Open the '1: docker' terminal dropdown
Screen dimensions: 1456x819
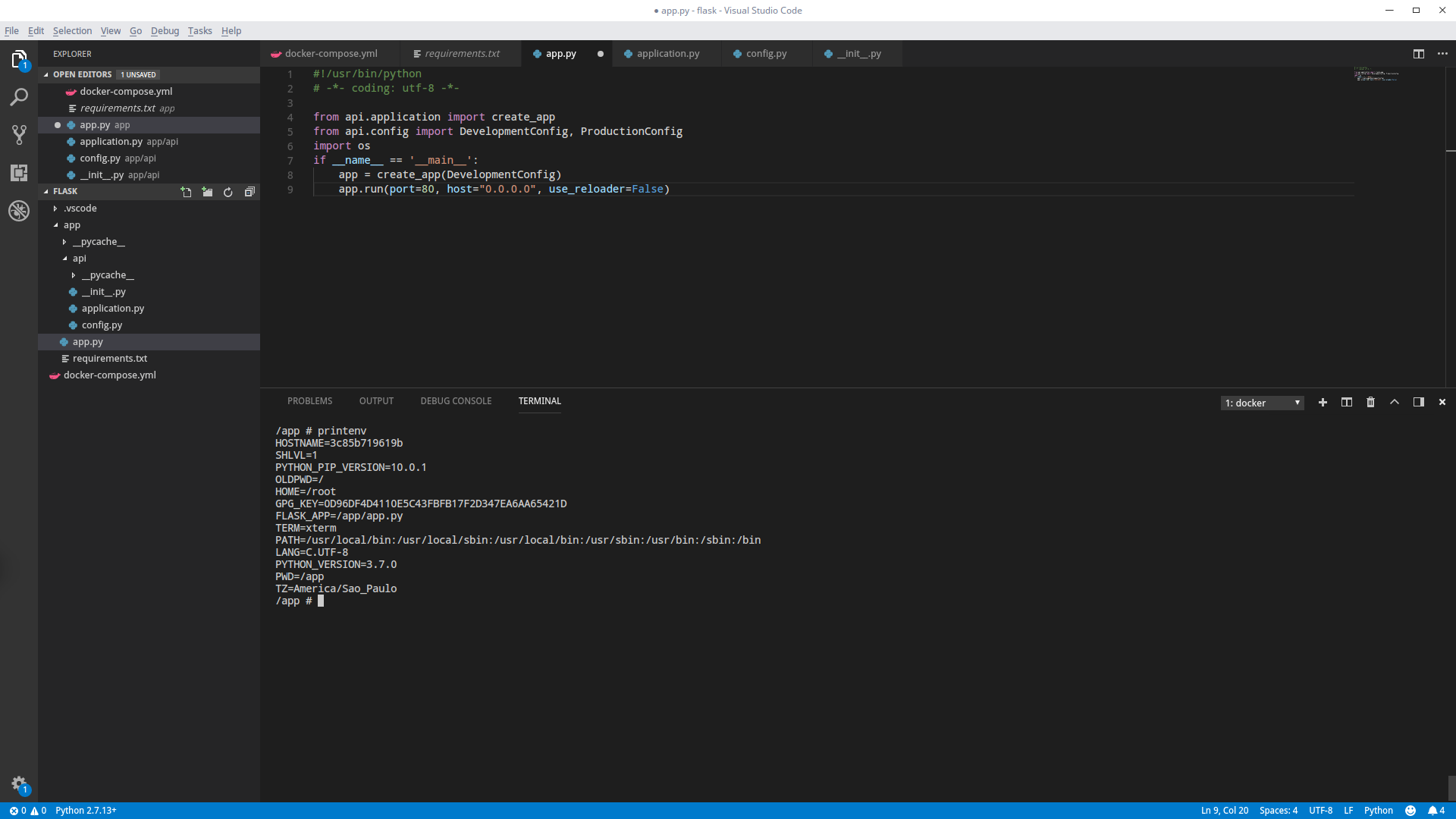pyautogui.click(x=1261, y=403)
